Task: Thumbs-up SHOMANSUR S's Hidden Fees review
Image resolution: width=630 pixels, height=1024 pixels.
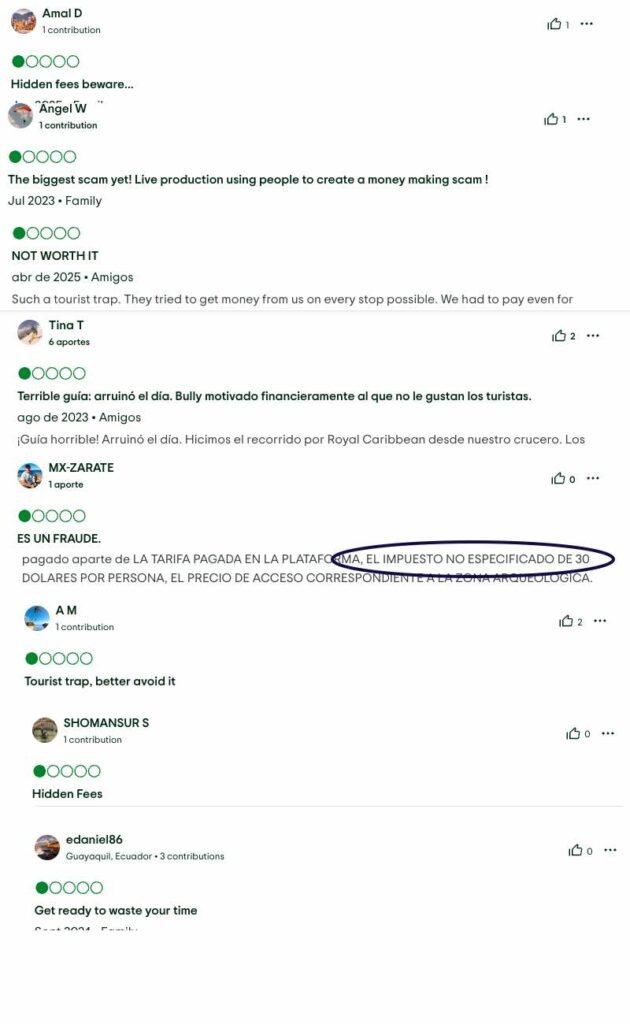Action: [x=573, y=733]
